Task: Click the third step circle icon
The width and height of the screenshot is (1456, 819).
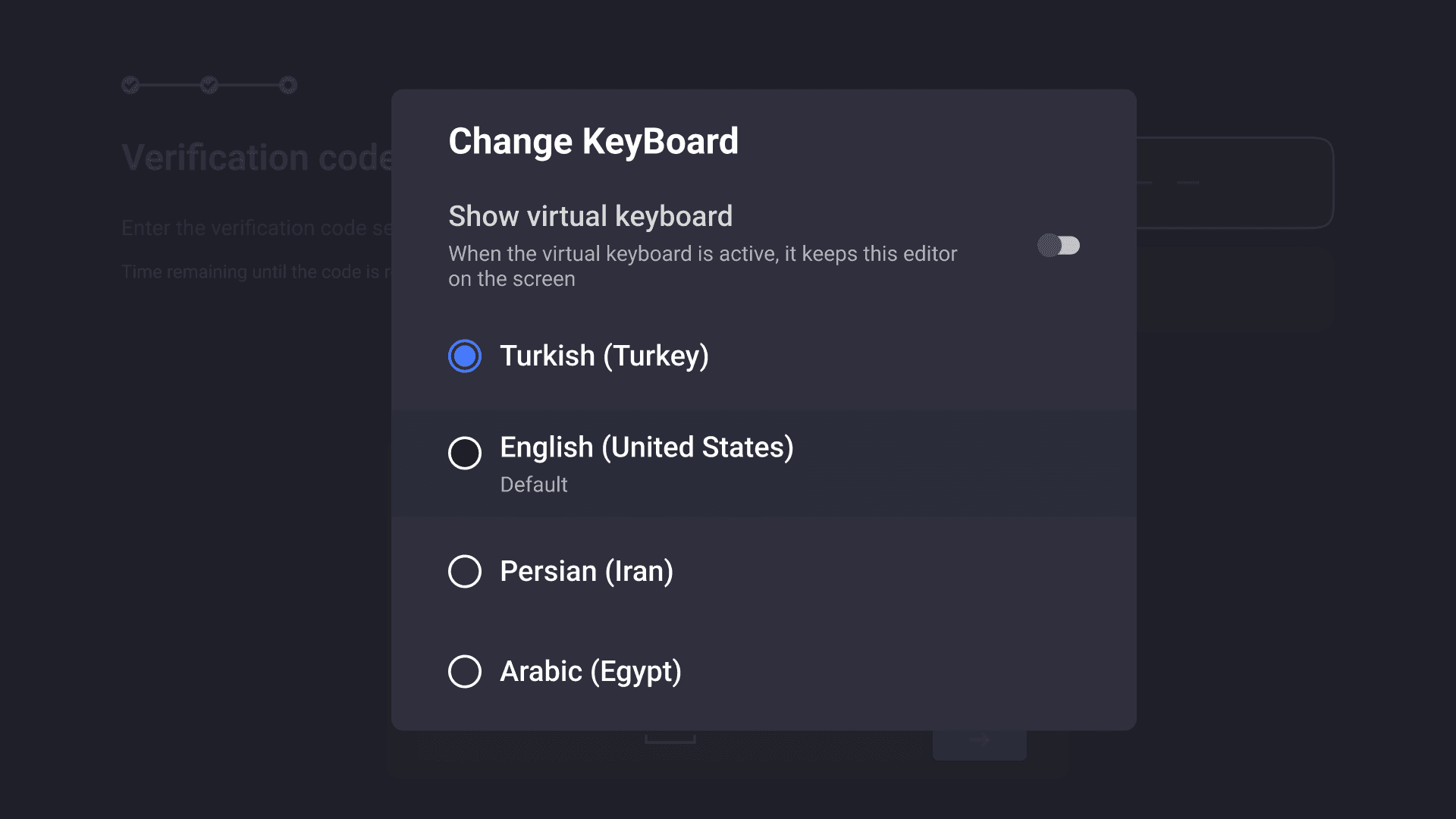Action: 288,85
